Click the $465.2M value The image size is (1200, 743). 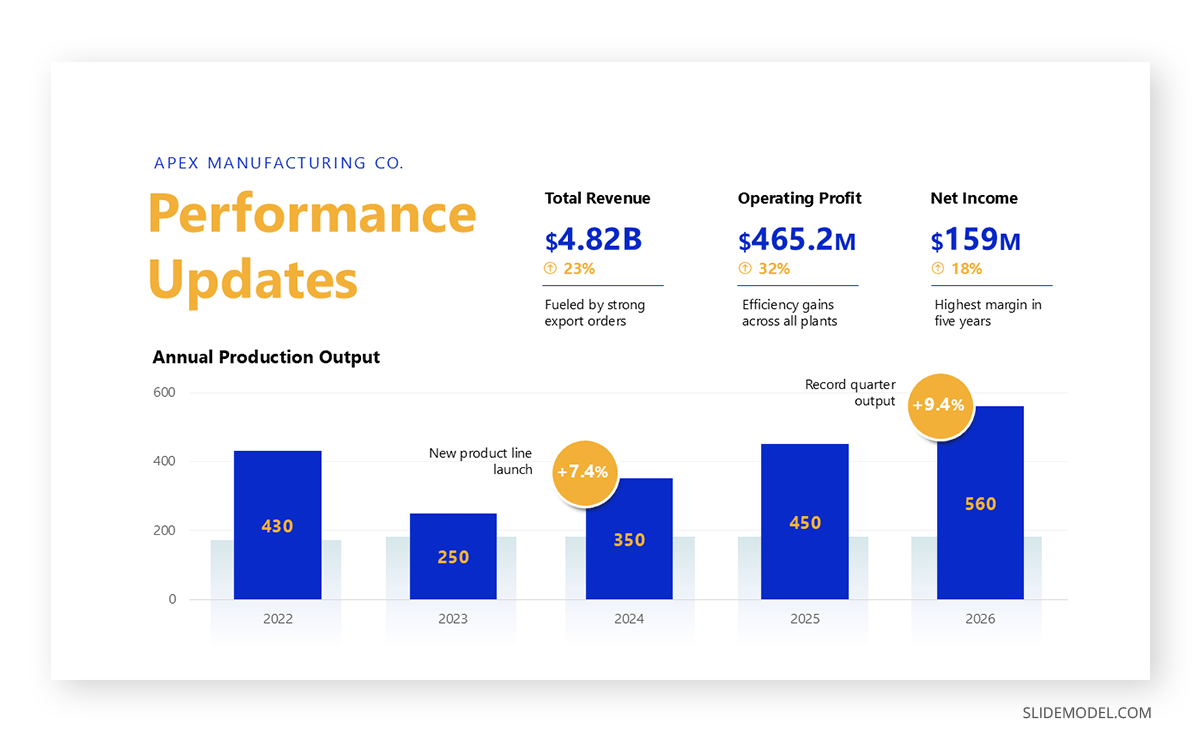[x=797, y=240]
